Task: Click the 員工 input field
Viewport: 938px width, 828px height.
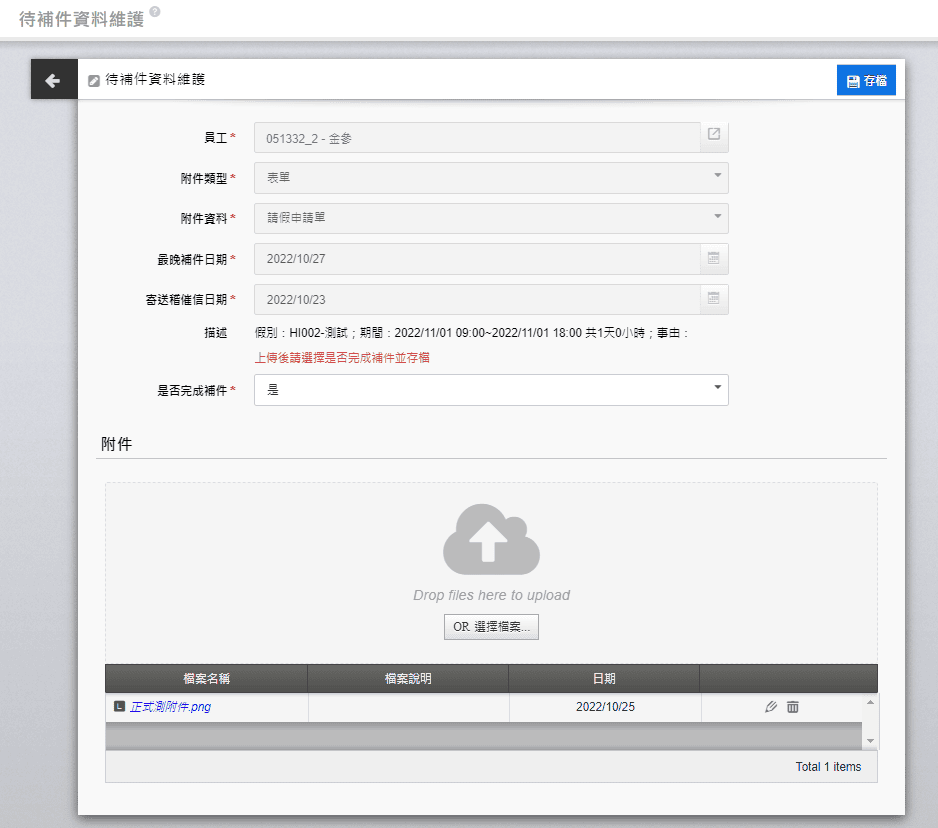Action: 477,138
